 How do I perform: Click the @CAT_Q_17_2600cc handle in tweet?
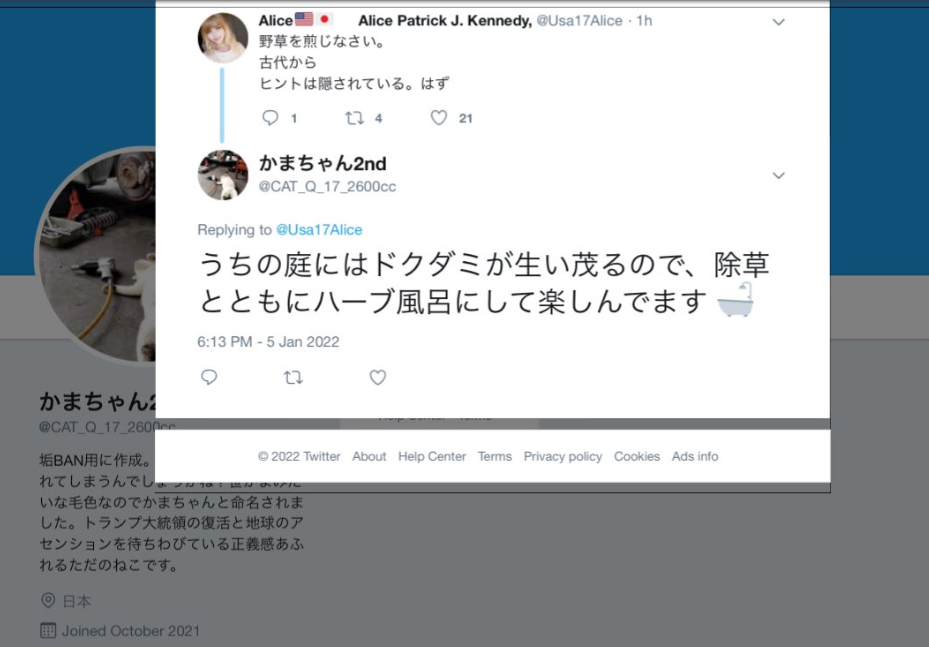(x=327, y=187)
